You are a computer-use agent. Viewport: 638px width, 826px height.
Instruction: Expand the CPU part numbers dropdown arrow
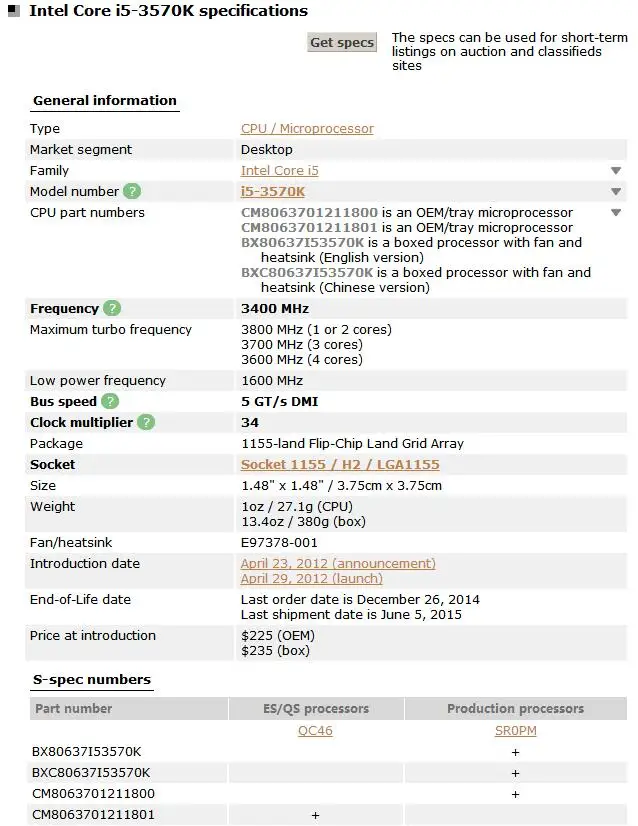(x=616, y=213)
